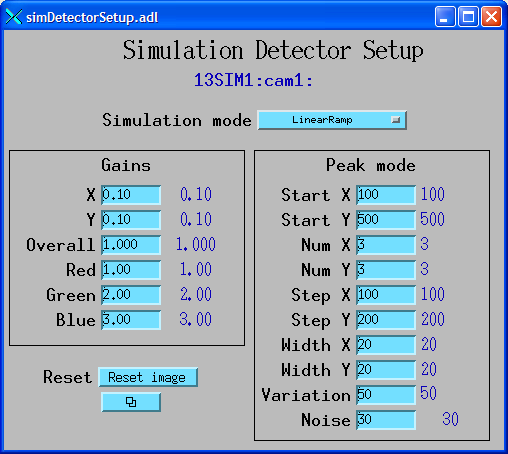508x454 pixels.
Task: Edit the Start X input field
Action: (386, 195)
